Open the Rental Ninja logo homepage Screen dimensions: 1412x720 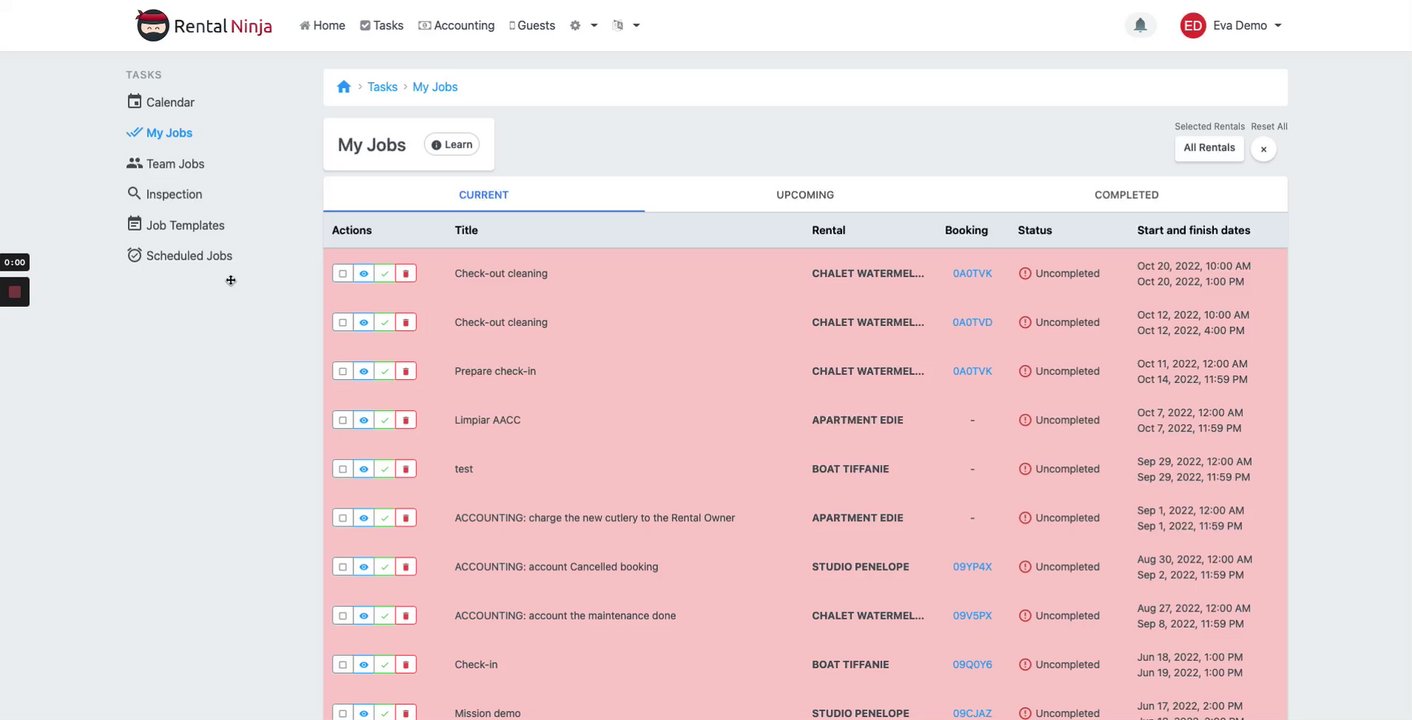coord(204,25)
